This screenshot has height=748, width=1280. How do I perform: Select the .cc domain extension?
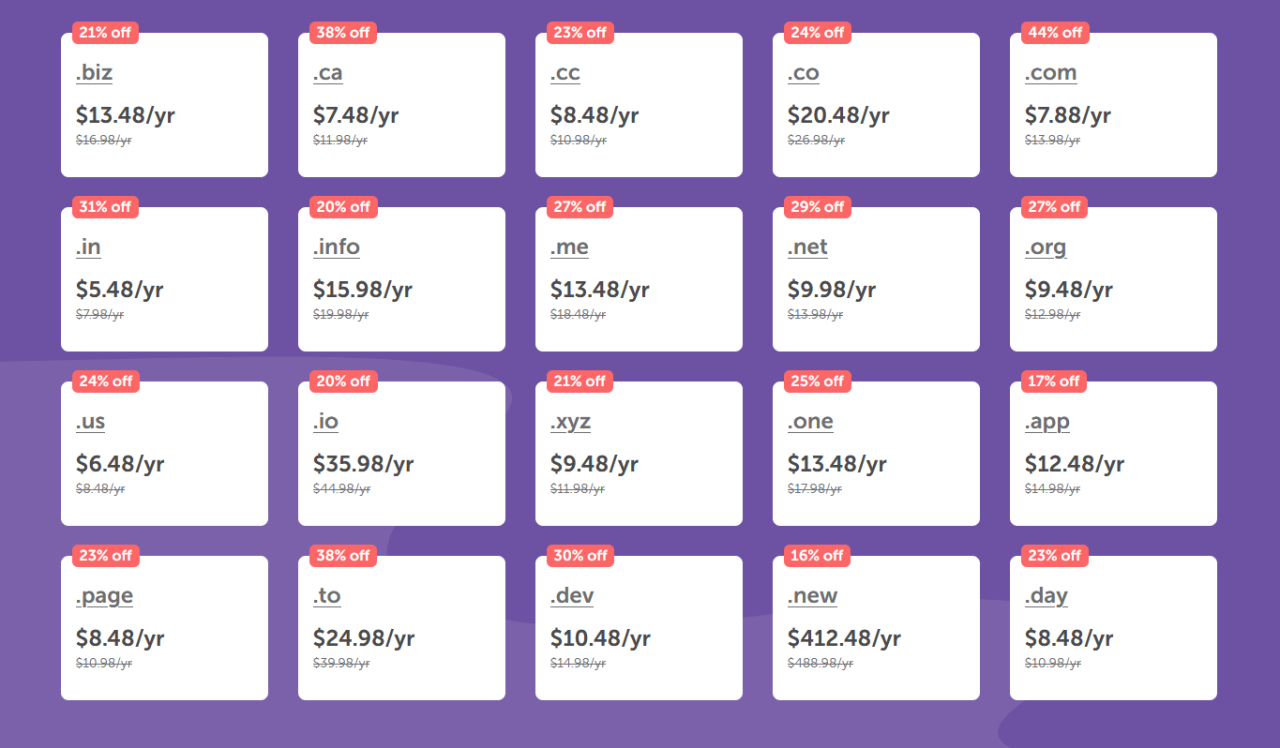(x=565, y=73)
